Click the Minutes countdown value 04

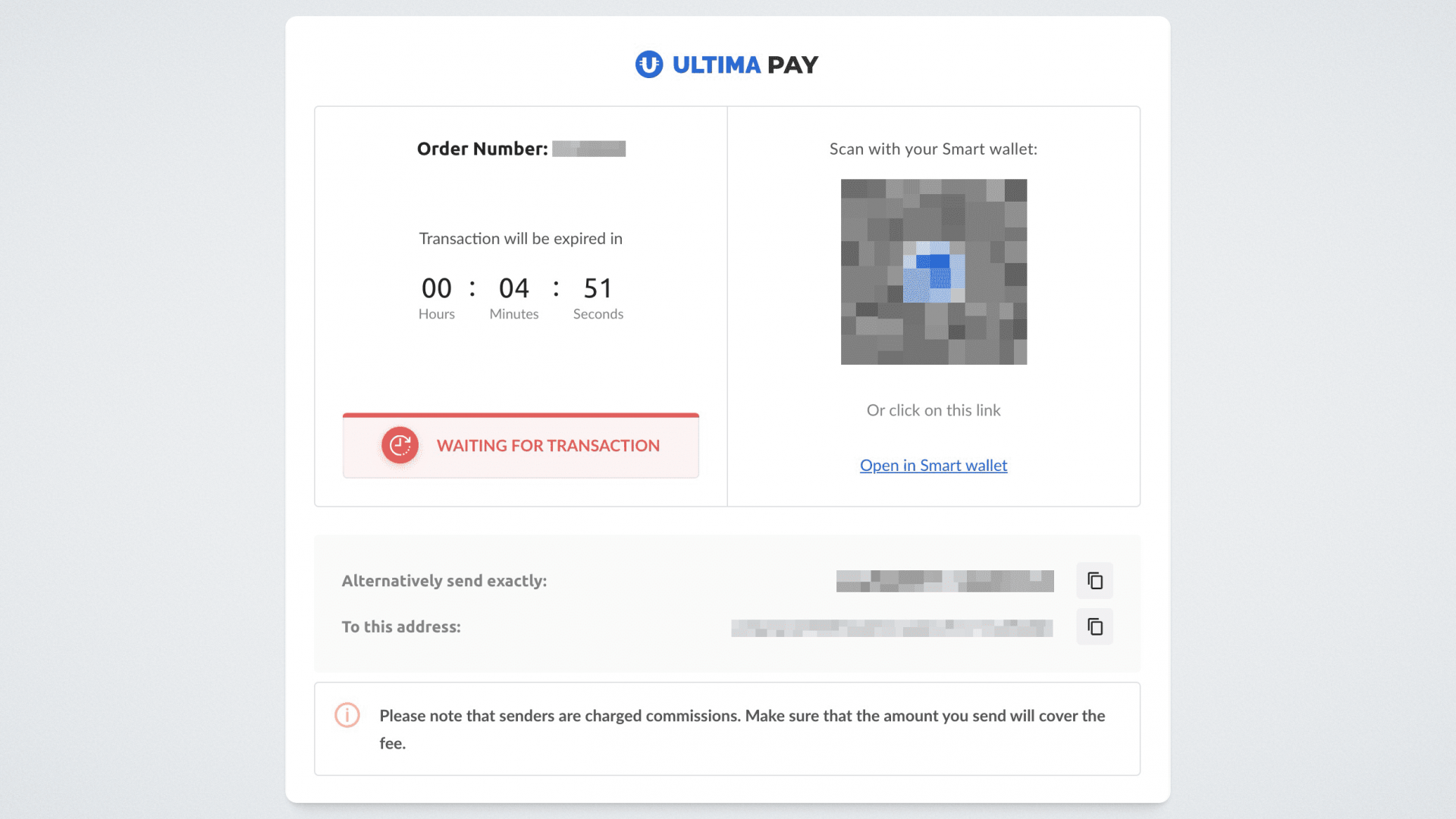pyautogui.click(x=513, y=288)
